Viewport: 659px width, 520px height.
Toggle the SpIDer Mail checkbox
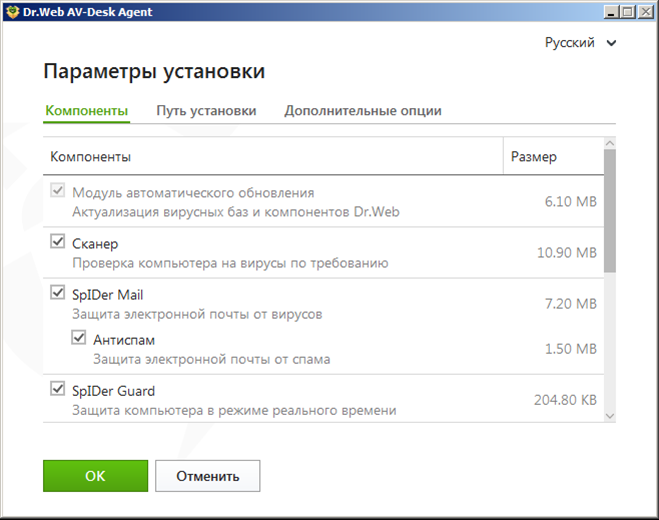click(58, 294)
